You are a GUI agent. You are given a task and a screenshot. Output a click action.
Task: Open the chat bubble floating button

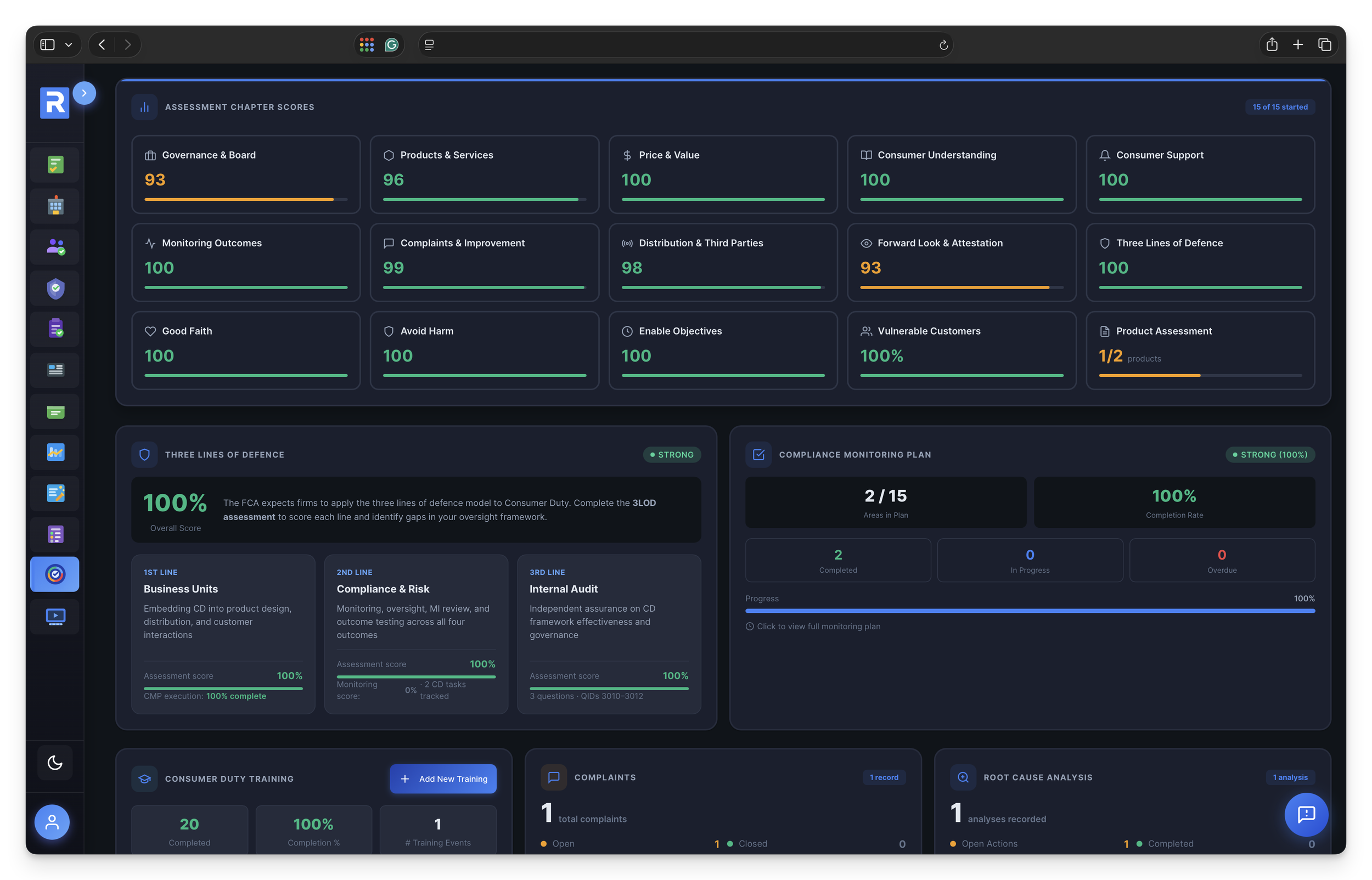point(1306,814)
